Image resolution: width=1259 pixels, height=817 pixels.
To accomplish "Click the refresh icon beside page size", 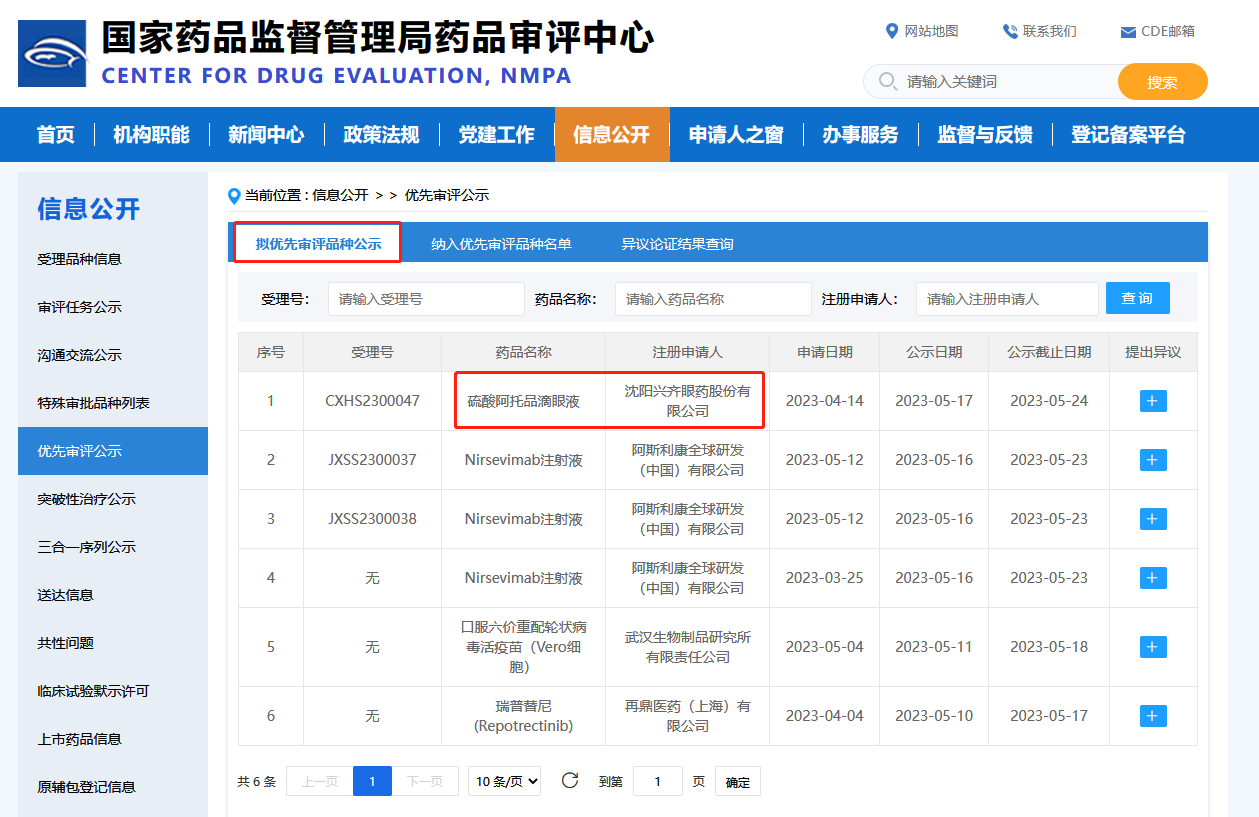I will point(570,781).
